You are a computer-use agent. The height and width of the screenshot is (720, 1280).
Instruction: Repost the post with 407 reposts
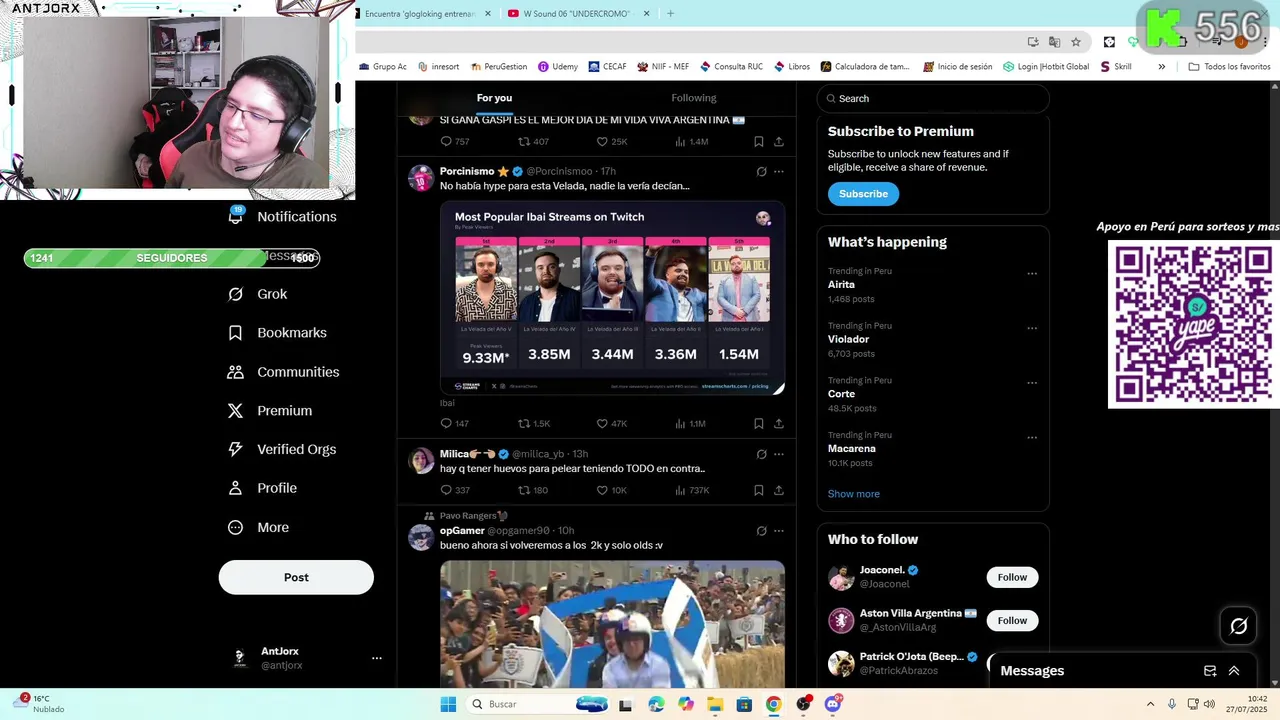click(533, 142)
